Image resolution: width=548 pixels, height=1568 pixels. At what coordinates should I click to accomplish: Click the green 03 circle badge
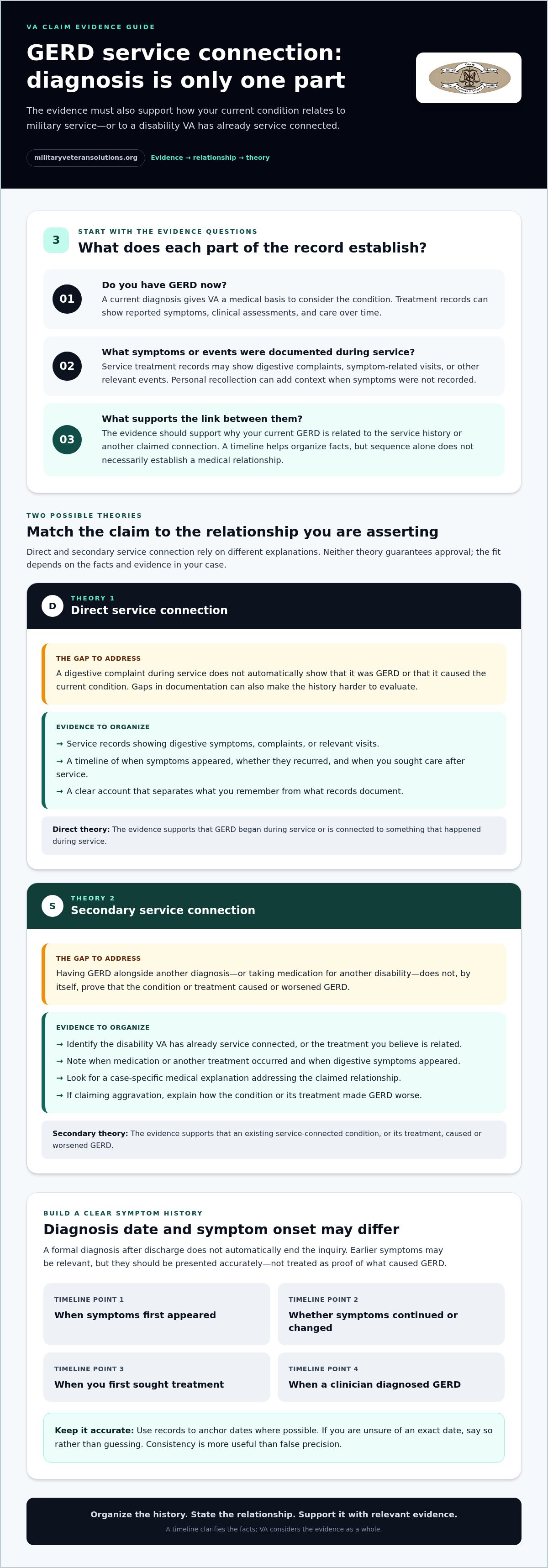point(67,439)
